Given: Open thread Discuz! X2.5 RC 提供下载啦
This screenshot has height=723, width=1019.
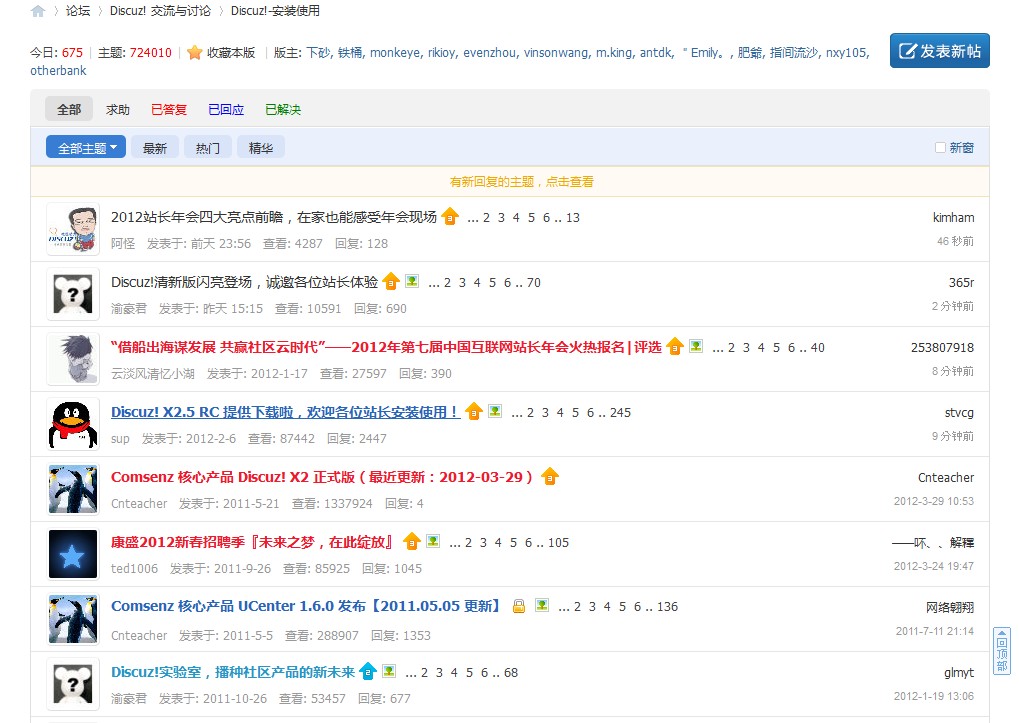Looking at the screenshot, I should pos(285,412).
